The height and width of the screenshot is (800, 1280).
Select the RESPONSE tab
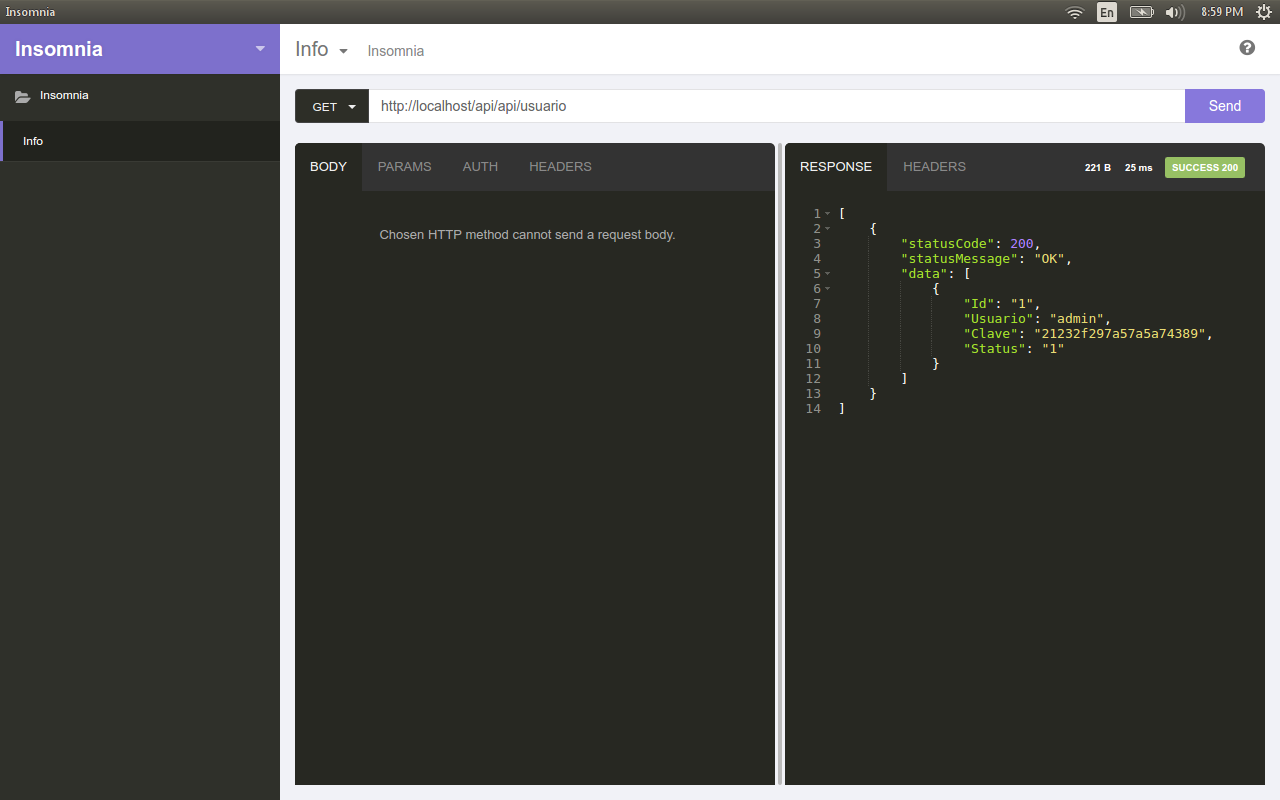pyautogui.click(x=835, y=166)
